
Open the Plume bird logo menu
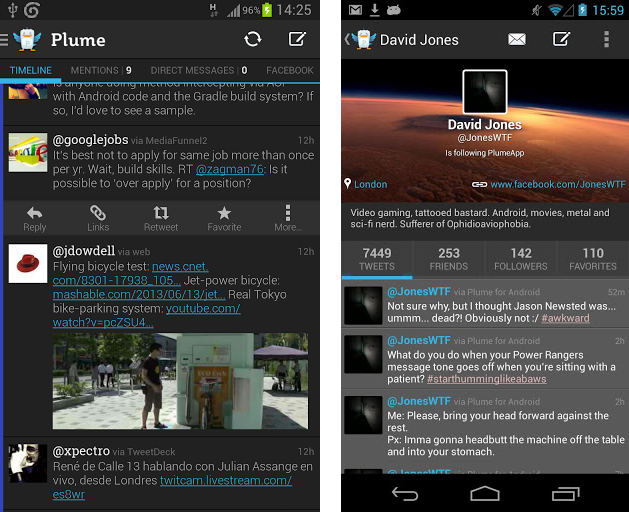(27, 39)
